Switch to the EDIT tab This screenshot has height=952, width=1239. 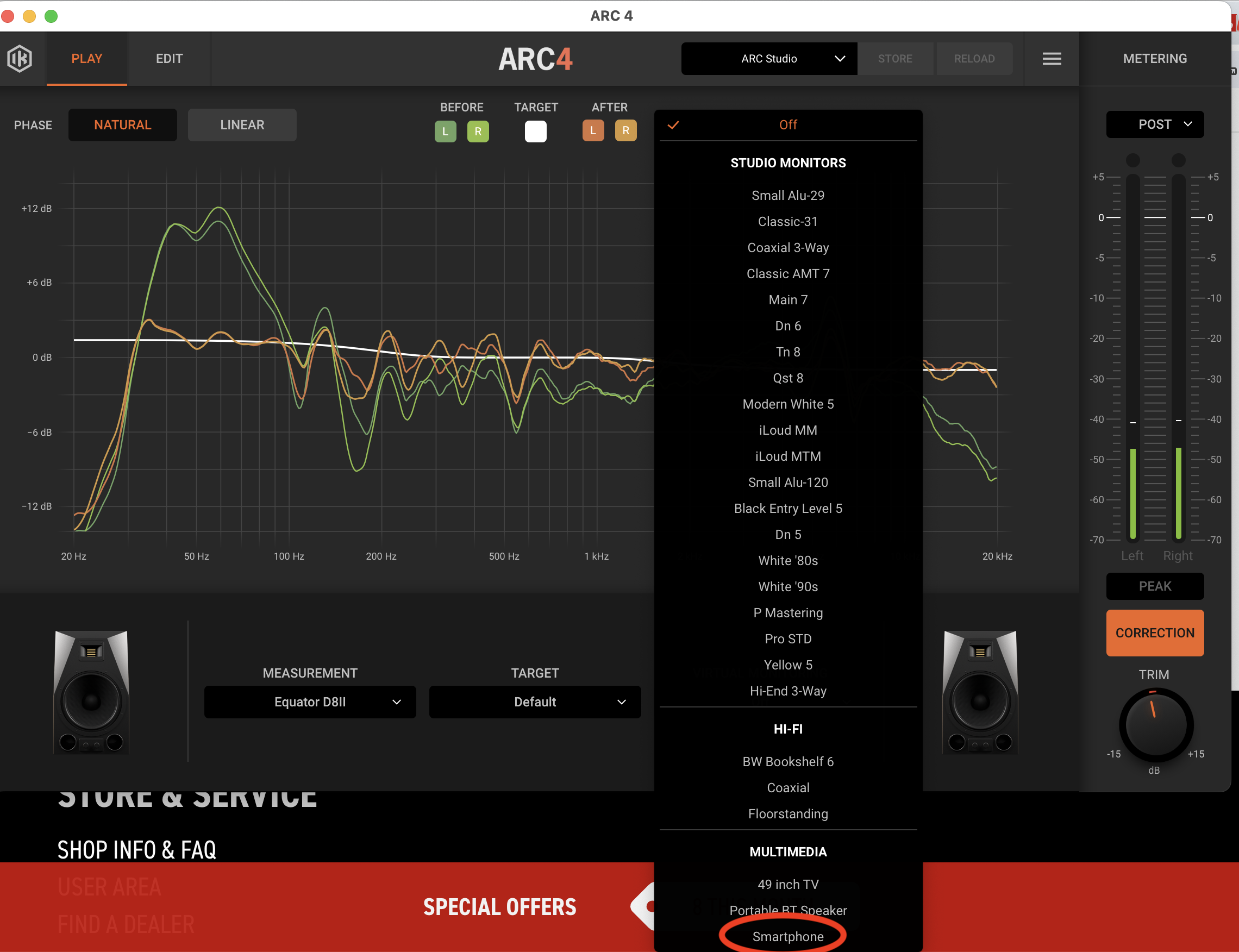click(169, 58)
